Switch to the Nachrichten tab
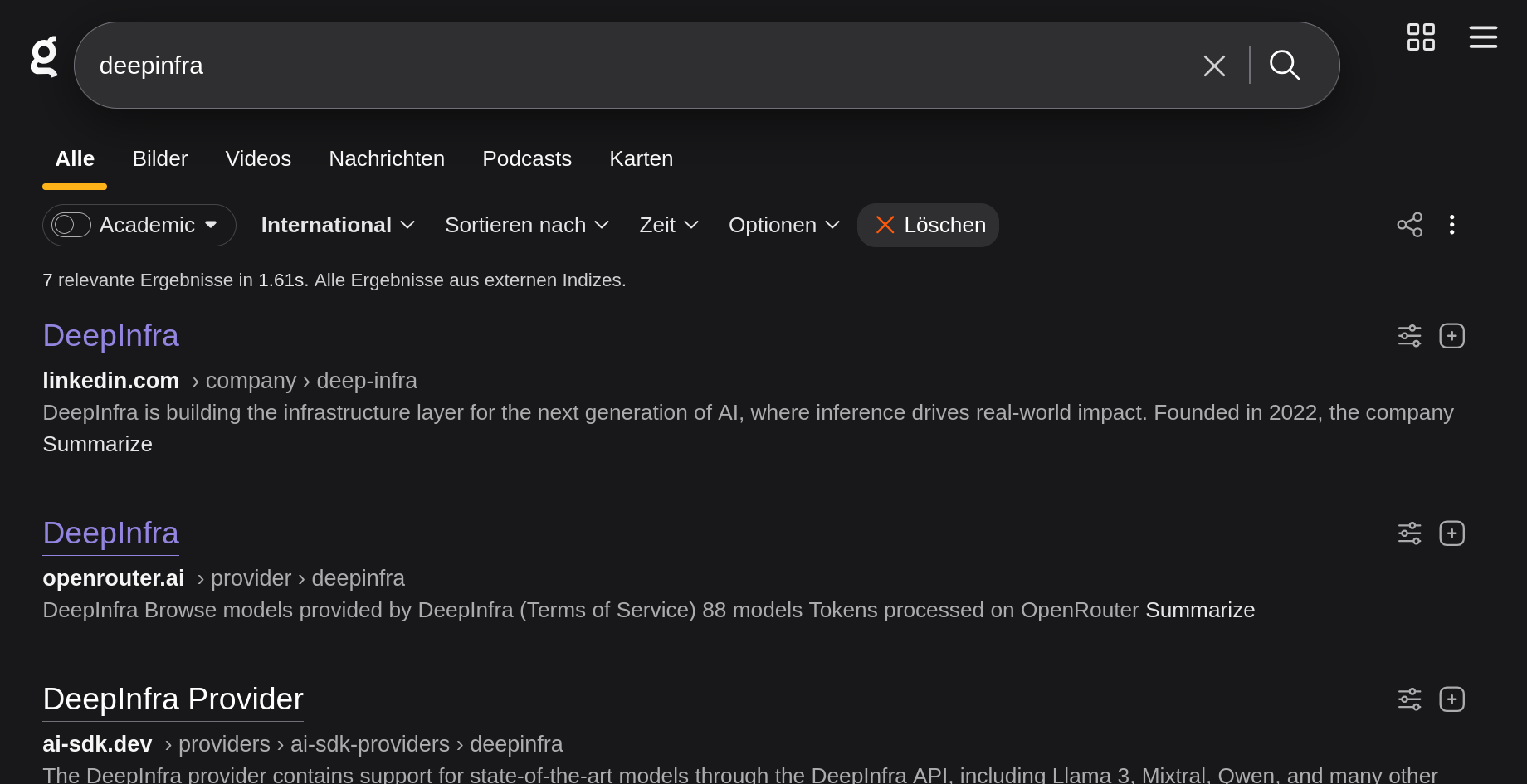Viewport: 1527px width, 784px height. [387, 158]
